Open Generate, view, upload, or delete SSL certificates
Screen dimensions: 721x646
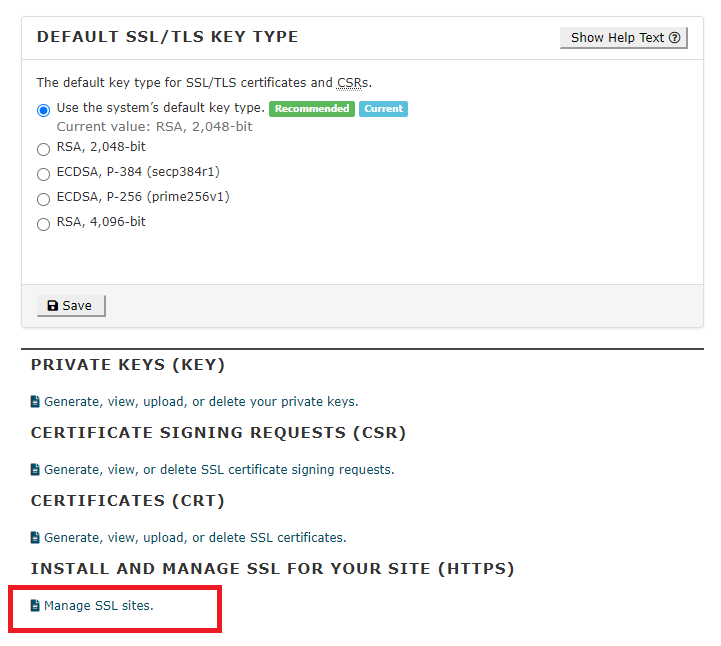click(x=195, y=537)
